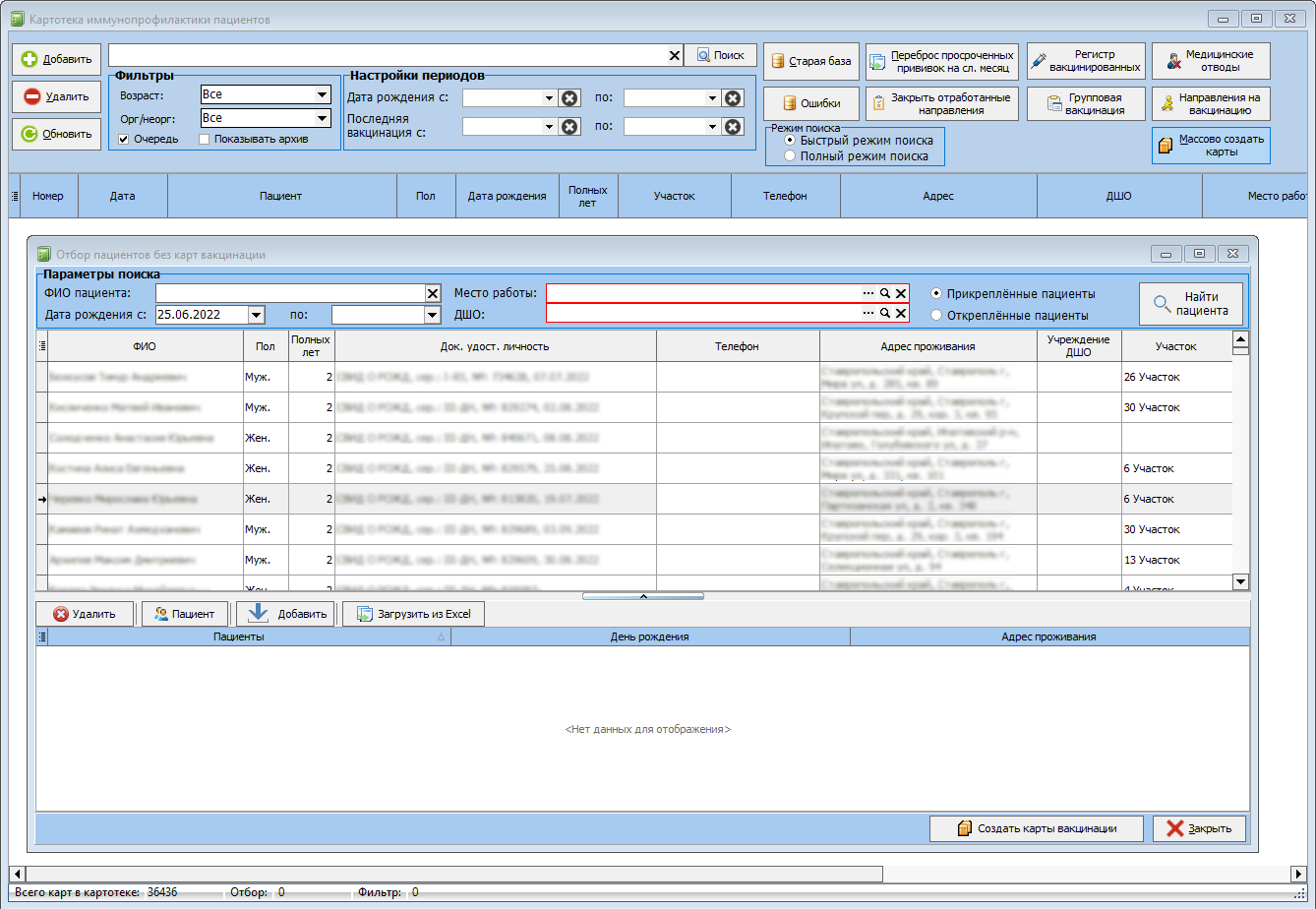Screen dimensions: 1316x909
Task: Click up arrow of patient list scrollbar
Action: click(1240, 339)
